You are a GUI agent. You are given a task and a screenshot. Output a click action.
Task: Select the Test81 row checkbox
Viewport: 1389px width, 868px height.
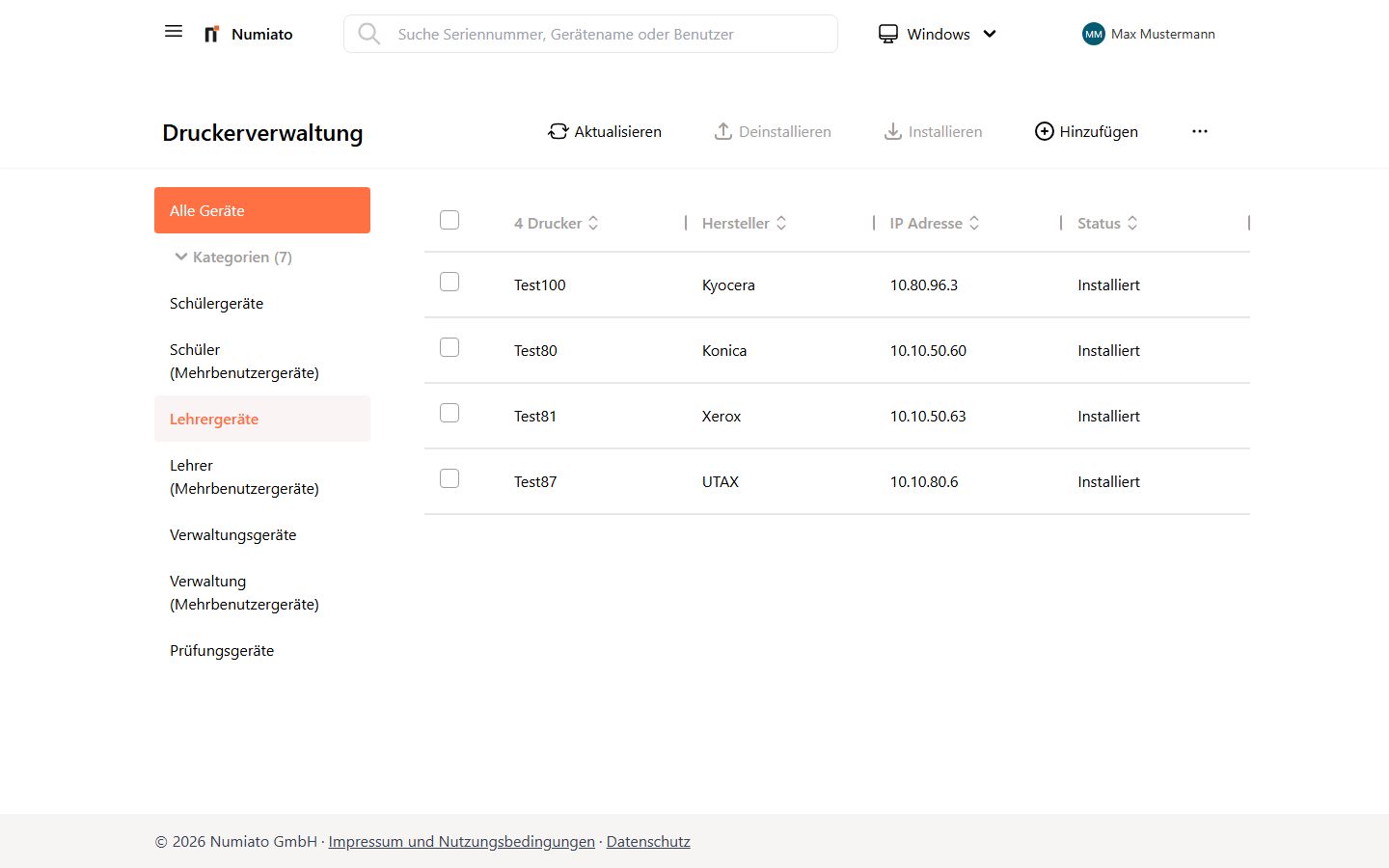click(x=449, y=413)
